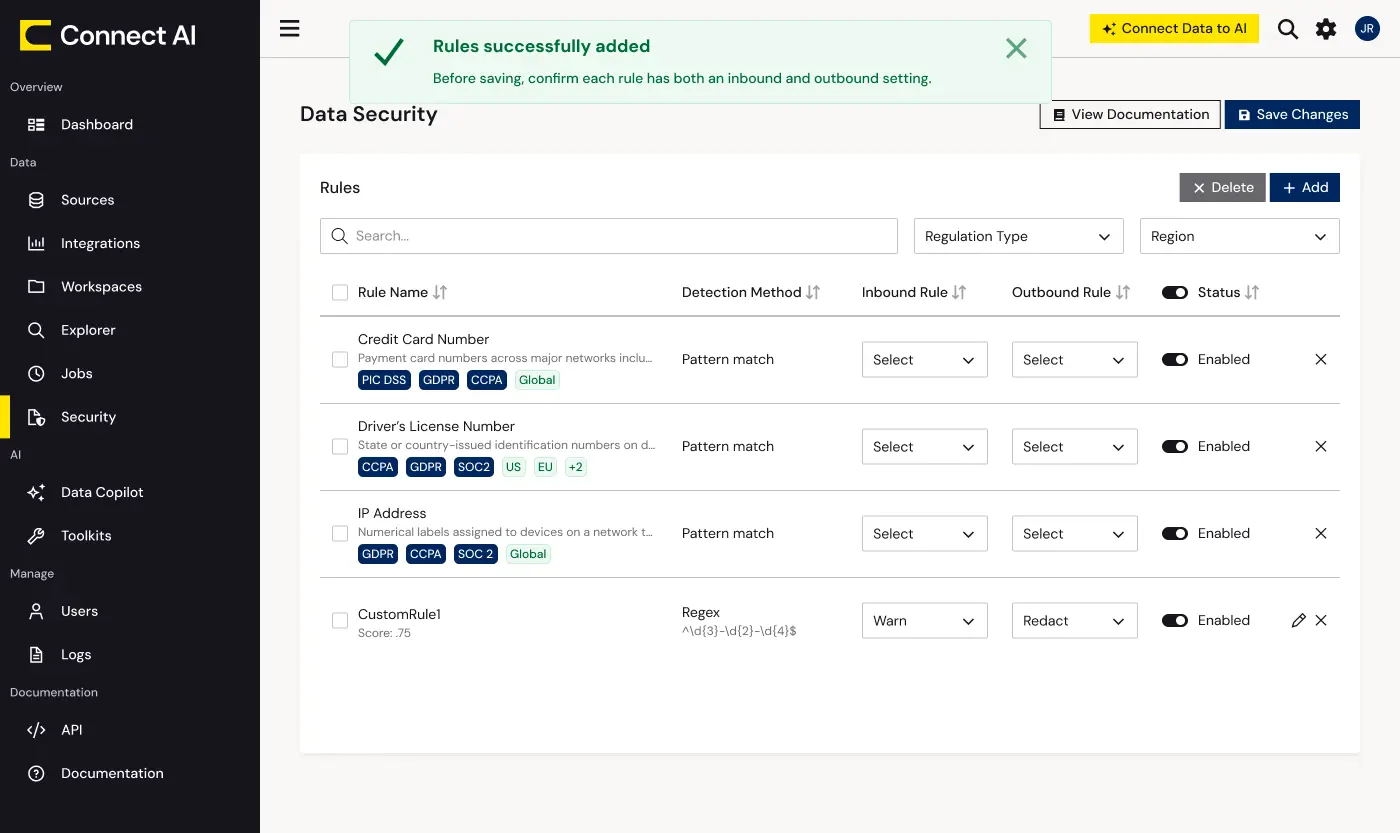This screenshot has height=833, width=1400.
Task: Sort by Rule Name arrows
Action: point(440,292)
